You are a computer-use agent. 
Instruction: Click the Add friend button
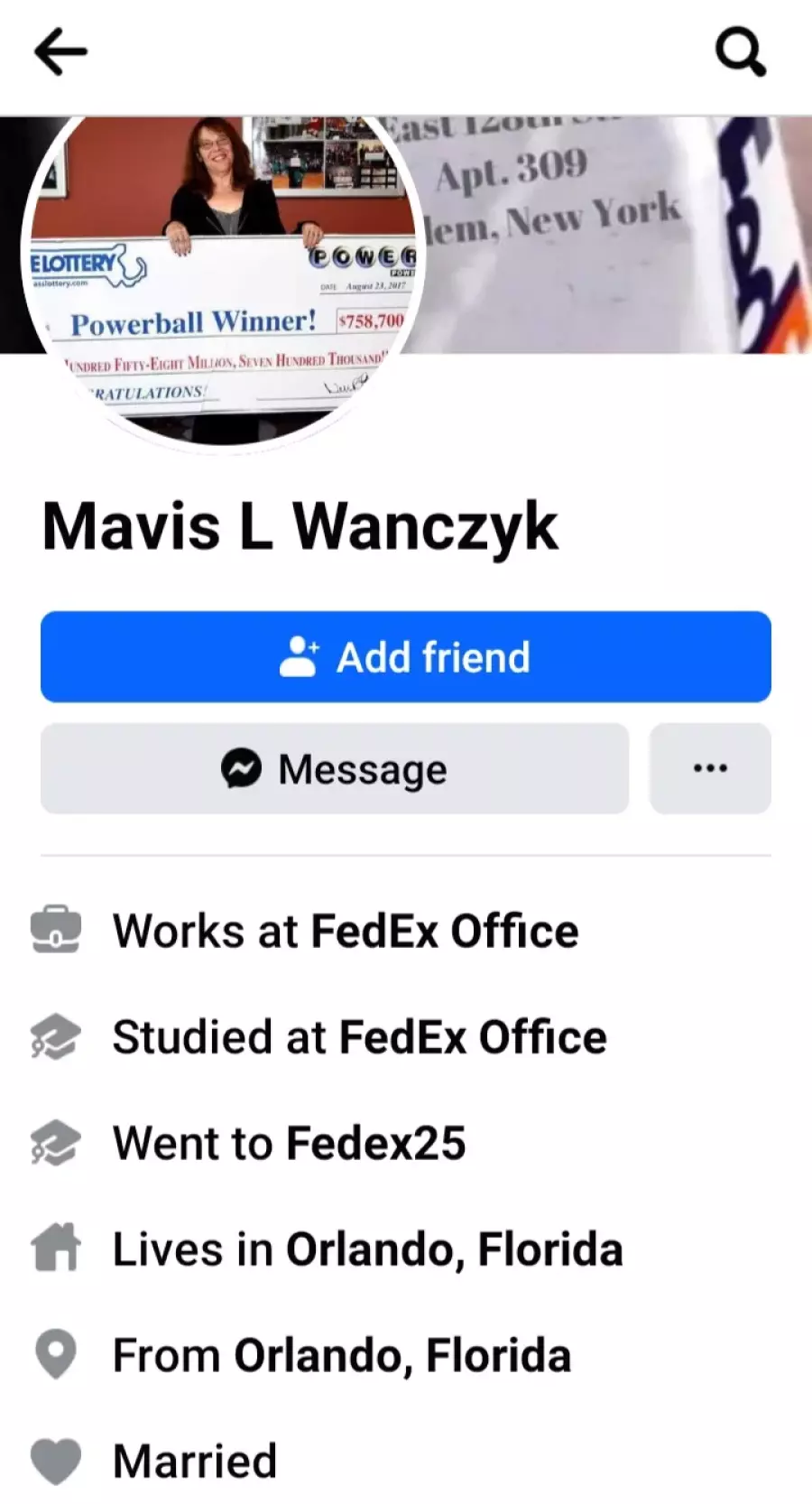(x=406, y=657)
